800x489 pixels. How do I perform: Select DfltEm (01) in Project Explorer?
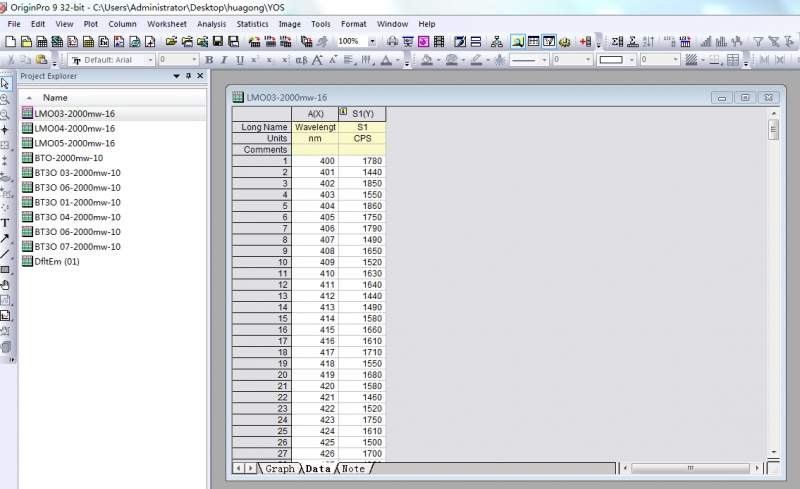pyautogui.click(x=57, y=262)
